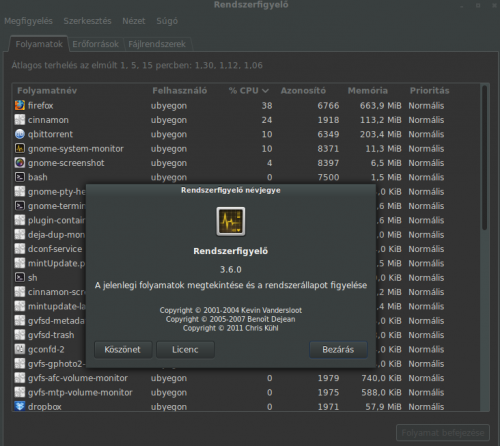Viewport: 500px width, 446px height.
Task: Switch to the Erőforrások tab
Action: click(96, 44)
